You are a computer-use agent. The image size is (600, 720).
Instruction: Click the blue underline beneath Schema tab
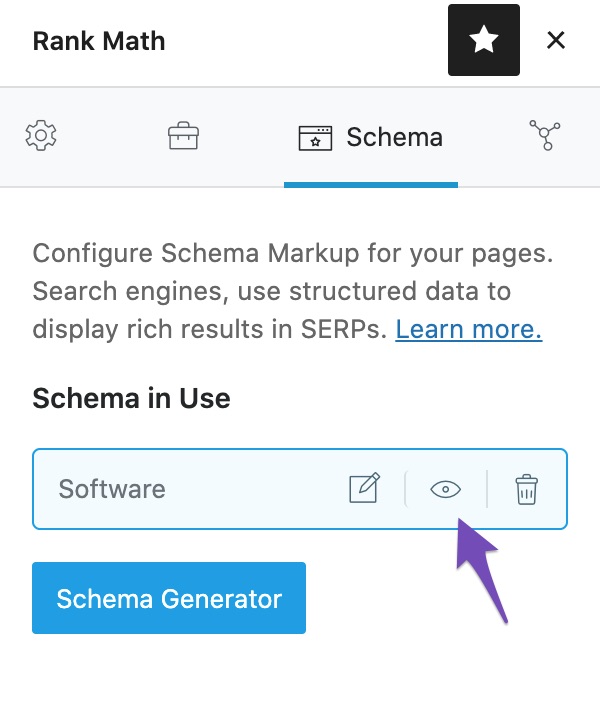coord(371,184)
